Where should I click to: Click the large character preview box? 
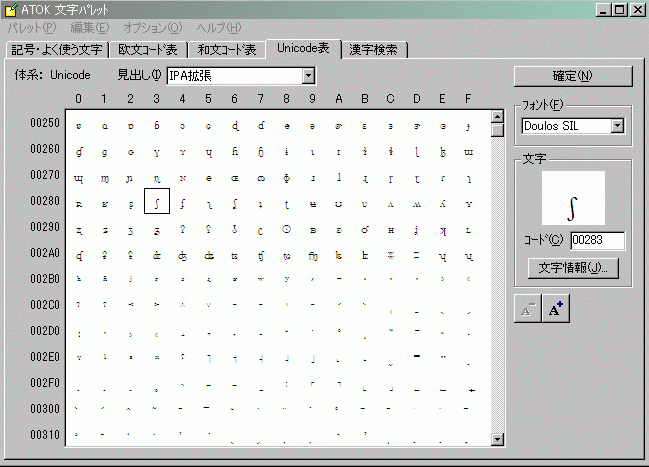[x=573, y=198]
